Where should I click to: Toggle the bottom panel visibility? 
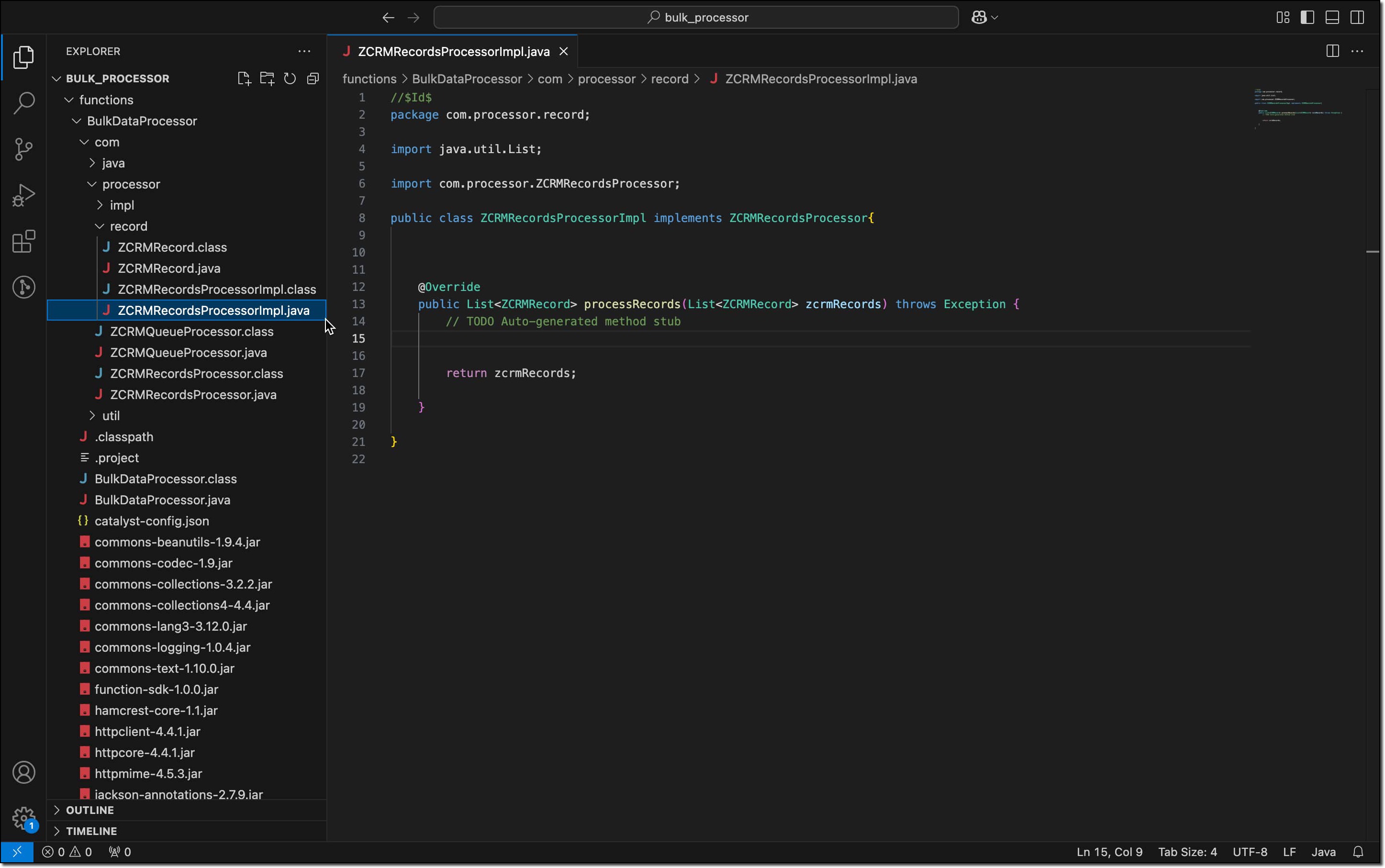[1332, 17]
